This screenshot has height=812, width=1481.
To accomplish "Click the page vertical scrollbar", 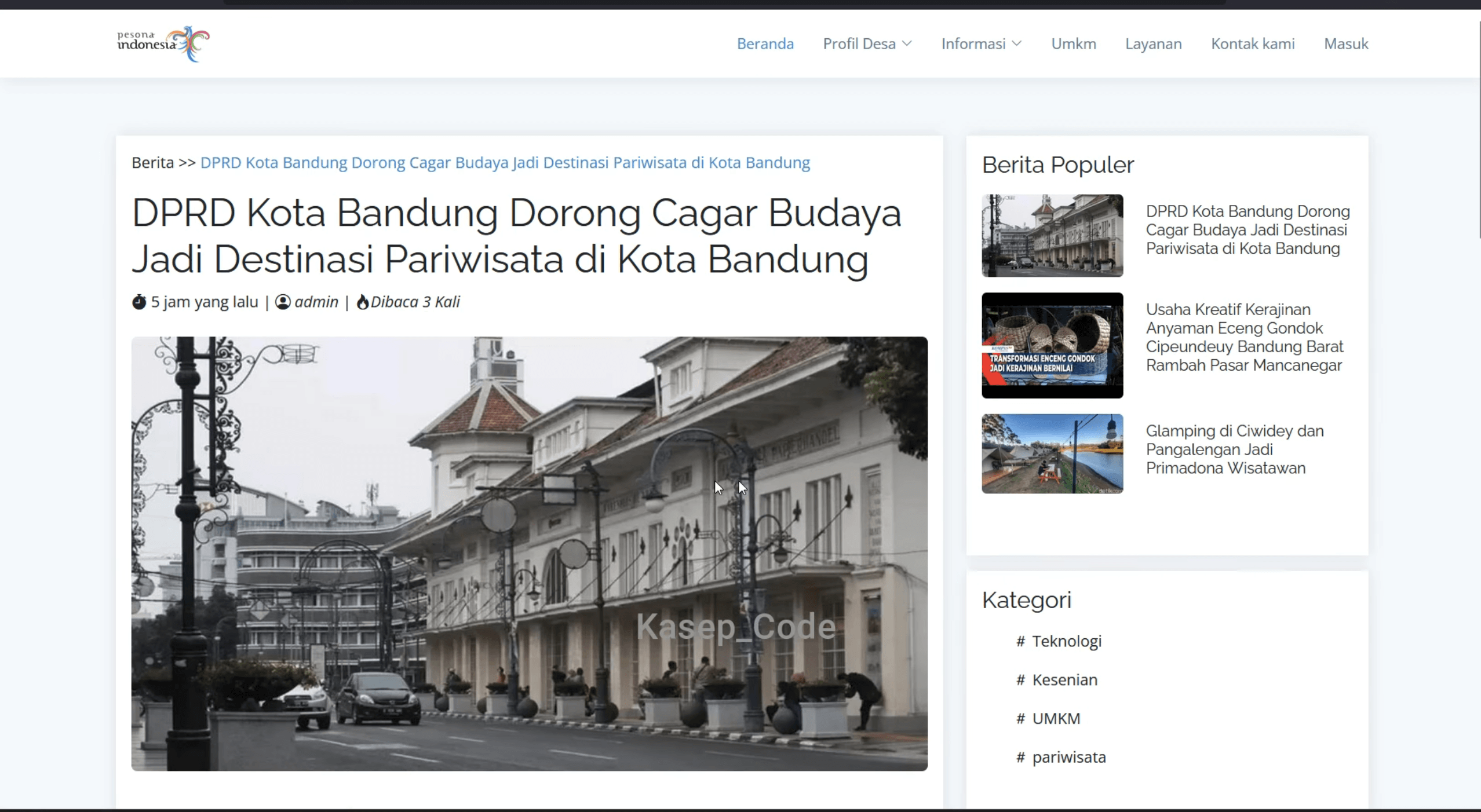I will pos(1479,130).
